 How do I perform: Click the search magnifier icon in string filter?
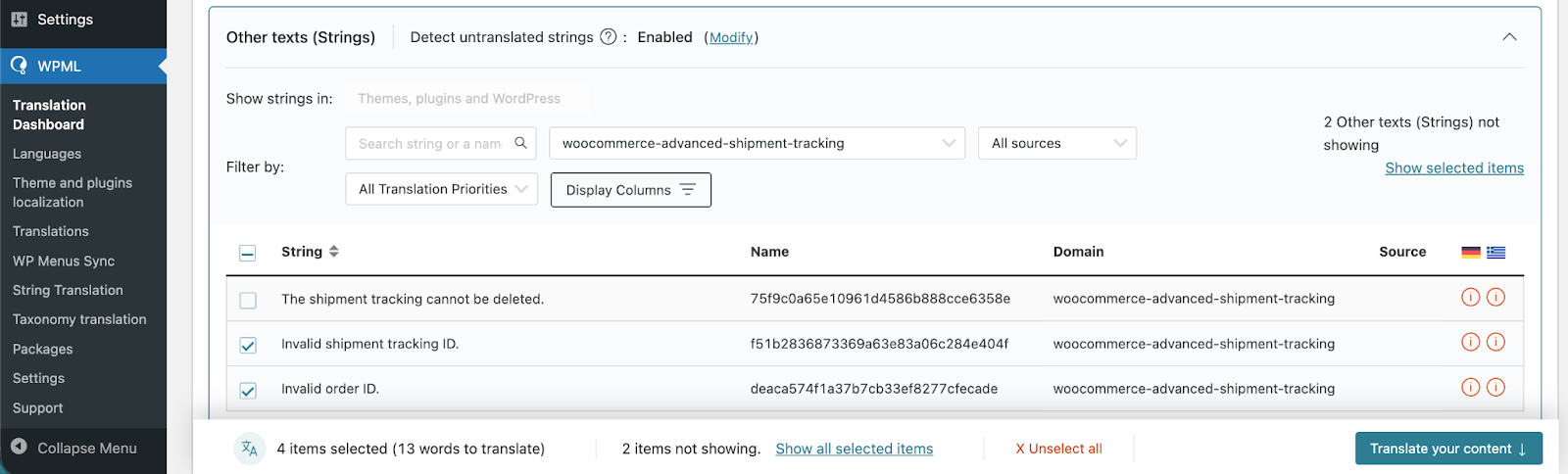pyautogui.click(x=520, y=143)
